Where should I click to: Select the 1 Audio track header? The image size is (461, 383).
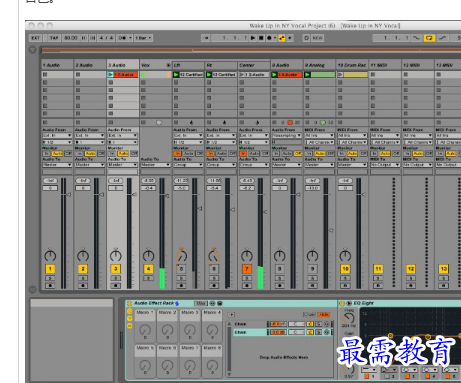tap(57, 65)
